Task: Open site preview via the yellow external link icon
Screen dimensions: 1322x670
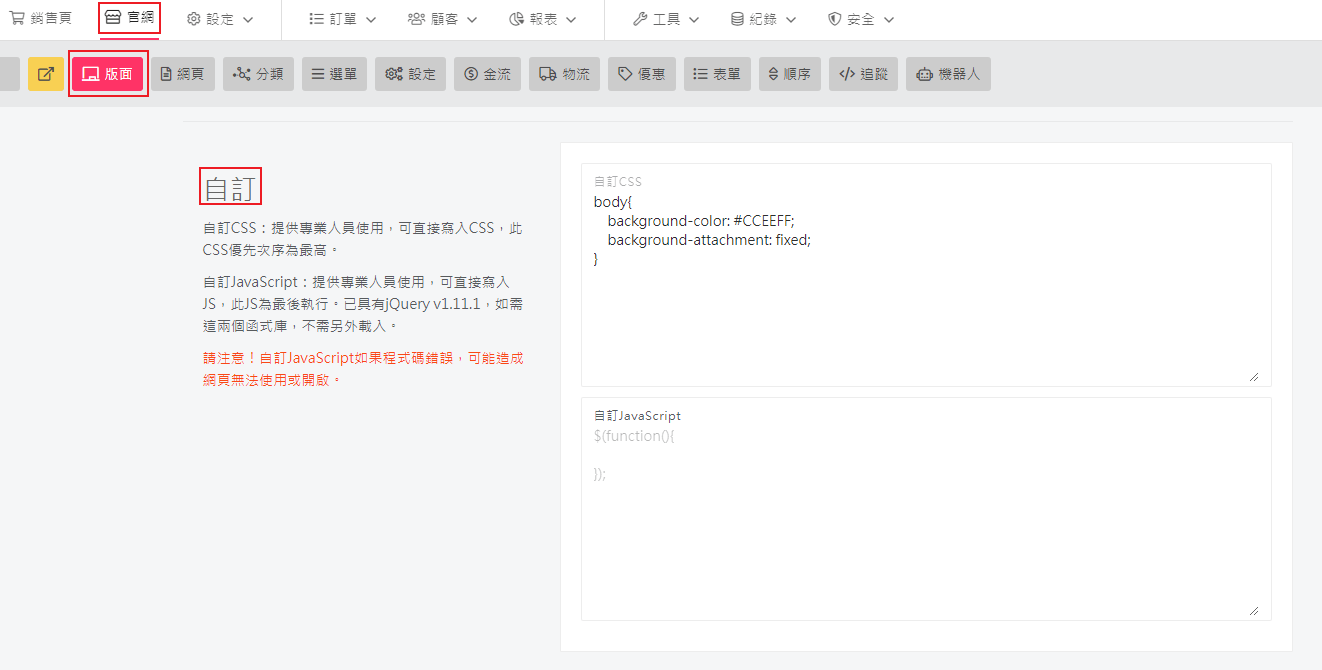Action: 44,73
